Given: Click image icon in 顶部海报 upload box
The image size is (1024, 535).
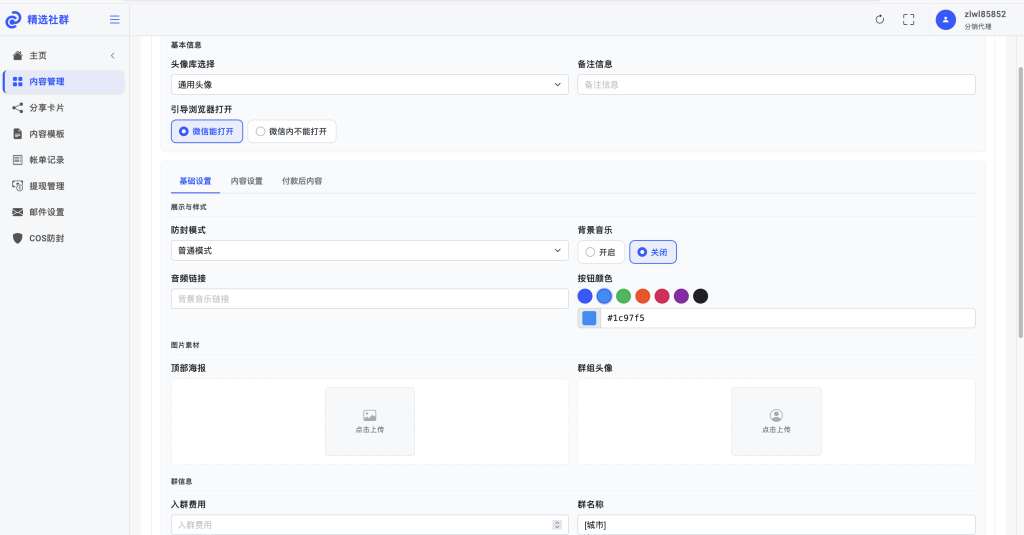Looking at the screenshot, I should 370,415.
